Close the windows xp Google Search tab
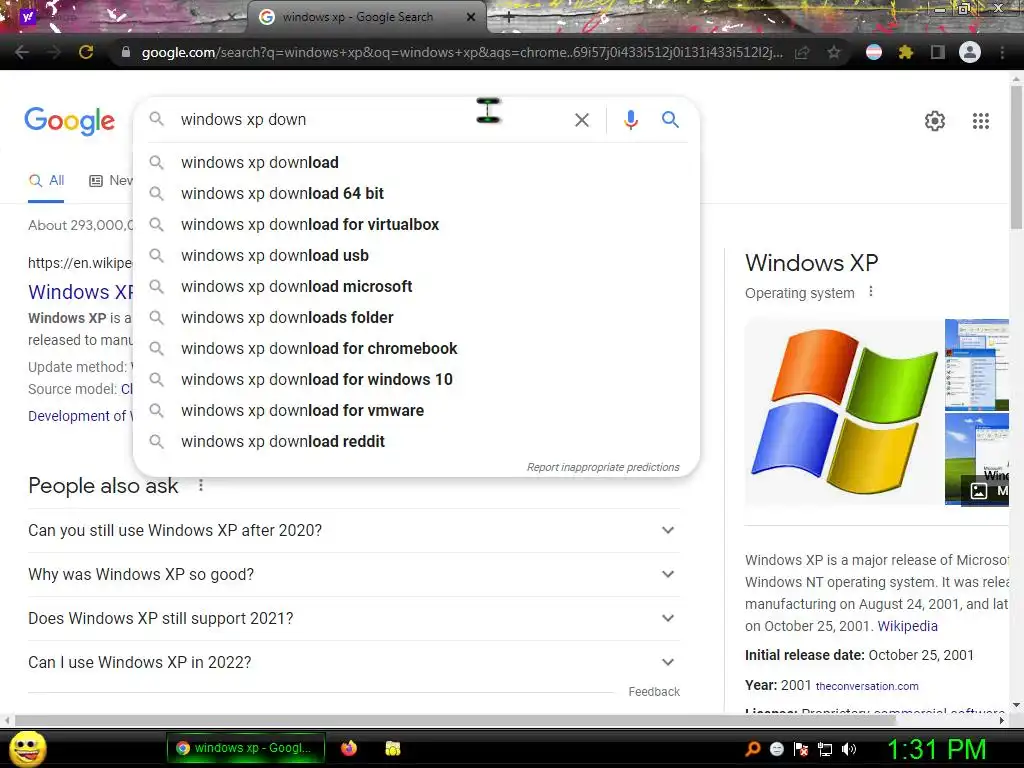The width and height of the screenshot is (1024, 768). coord(471,17)
